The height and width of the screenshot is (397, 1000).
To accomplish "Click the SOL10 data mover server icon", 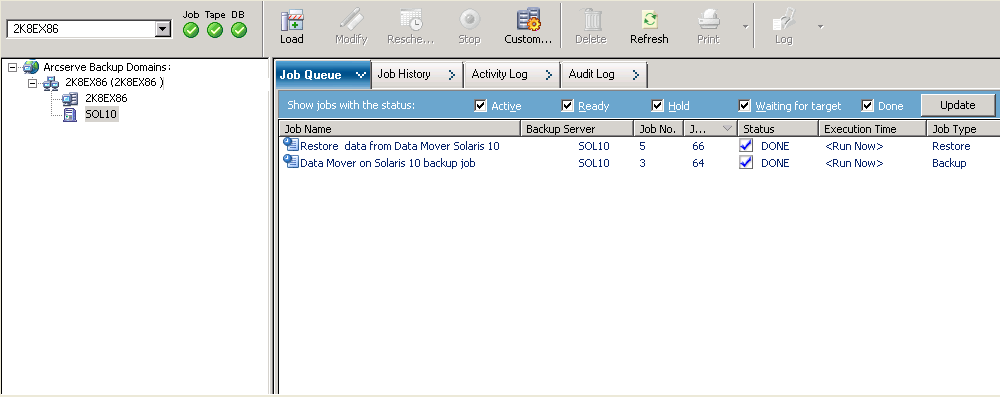I will pyautogui.click(x=70, y=115).
